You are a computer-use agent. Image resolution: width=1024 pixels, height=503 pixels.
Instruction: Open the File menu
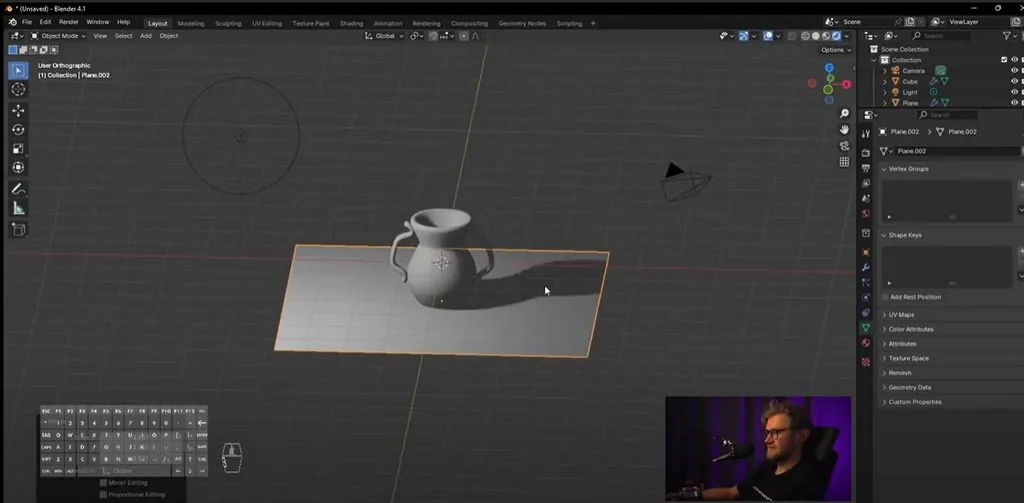coord(27,22)
